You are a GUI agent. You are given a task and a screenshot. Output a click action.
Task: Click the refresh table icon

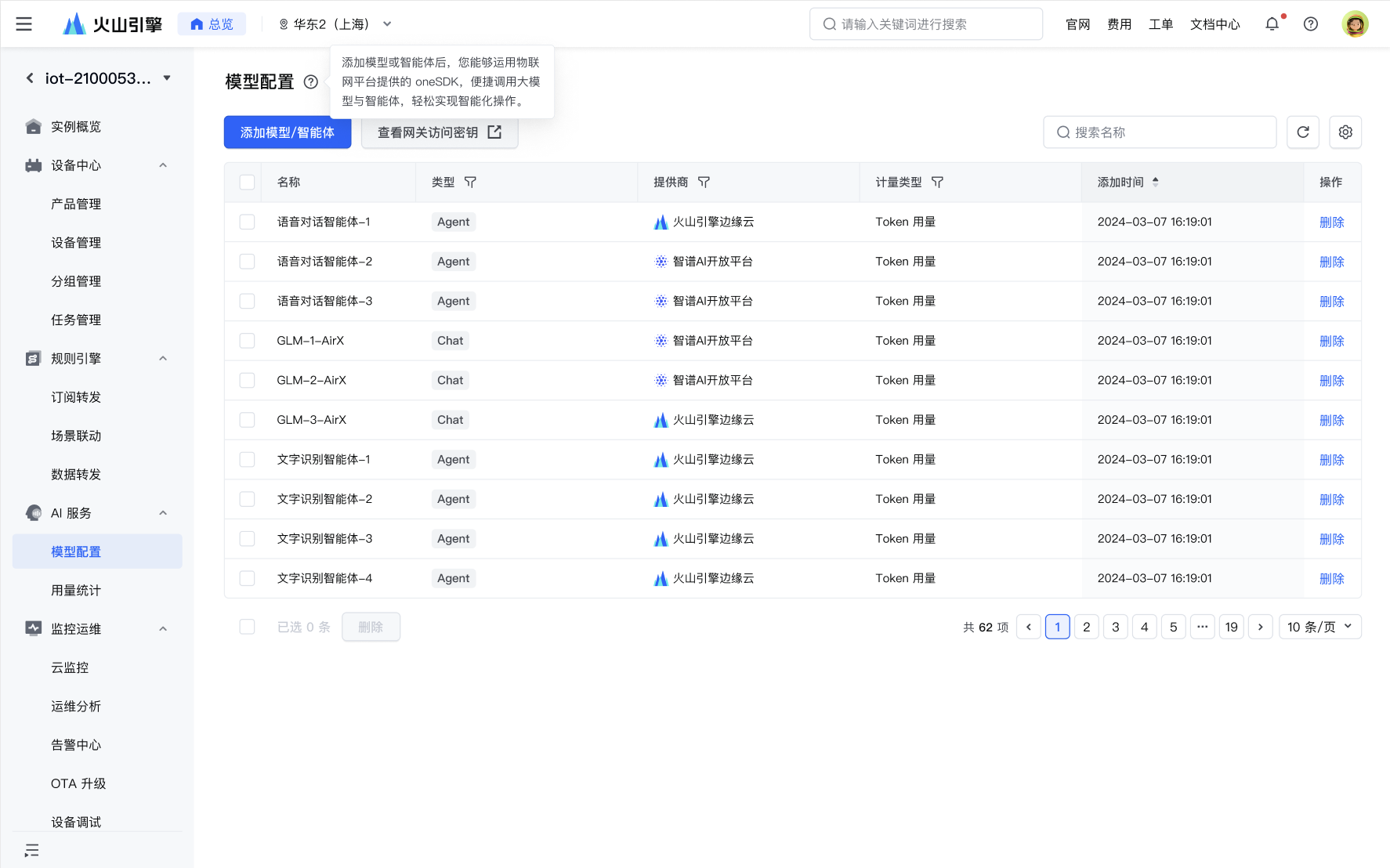pos(1303,132)
